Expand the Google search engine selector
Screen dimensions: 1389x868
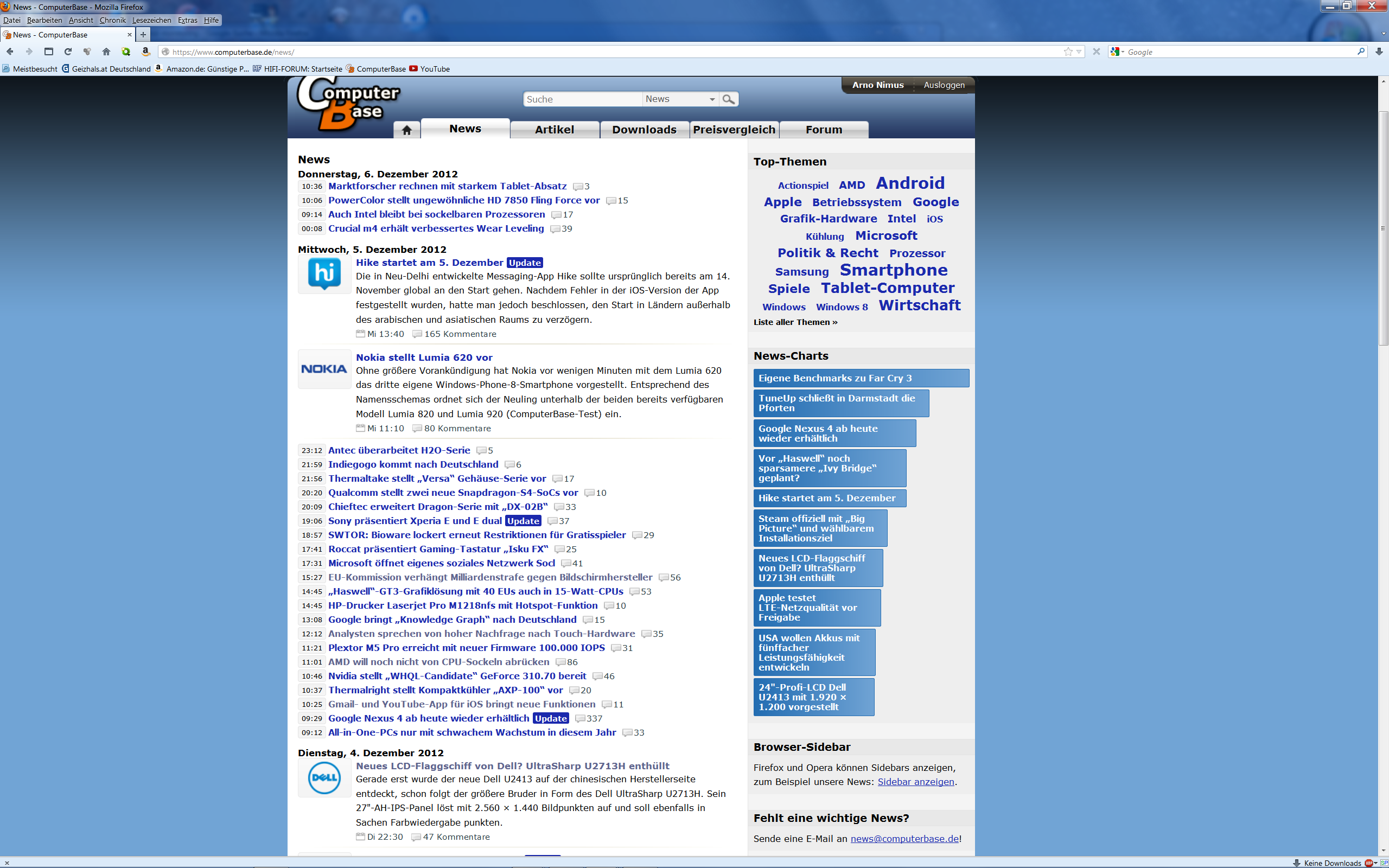[1118, 52]
